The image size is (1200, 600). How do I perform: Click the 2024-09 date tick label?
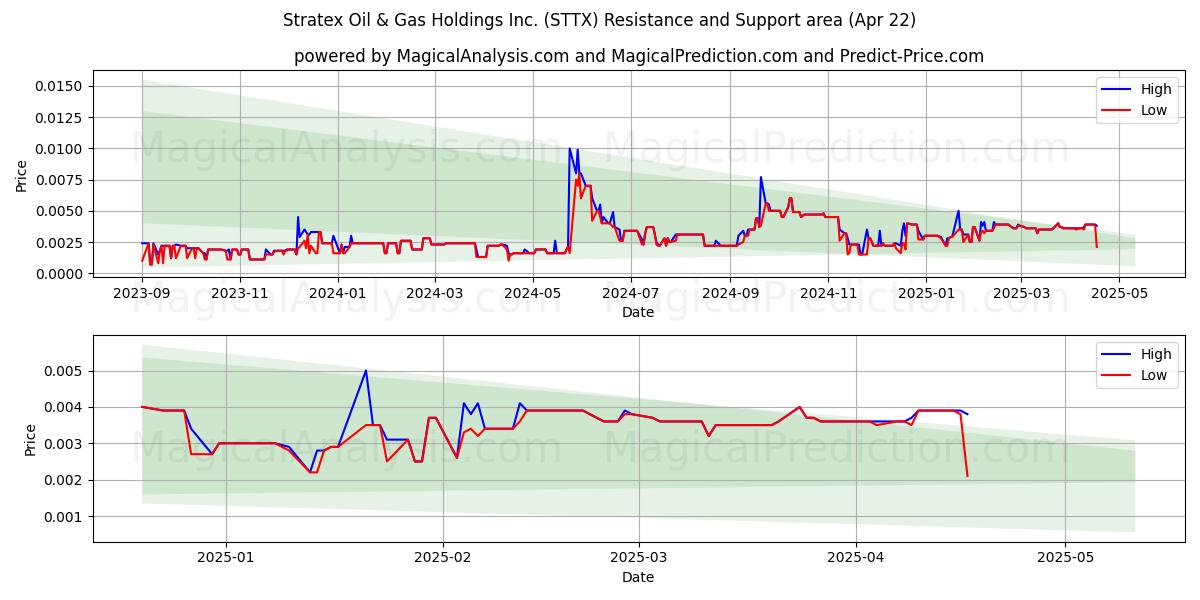tap(729, 293)
